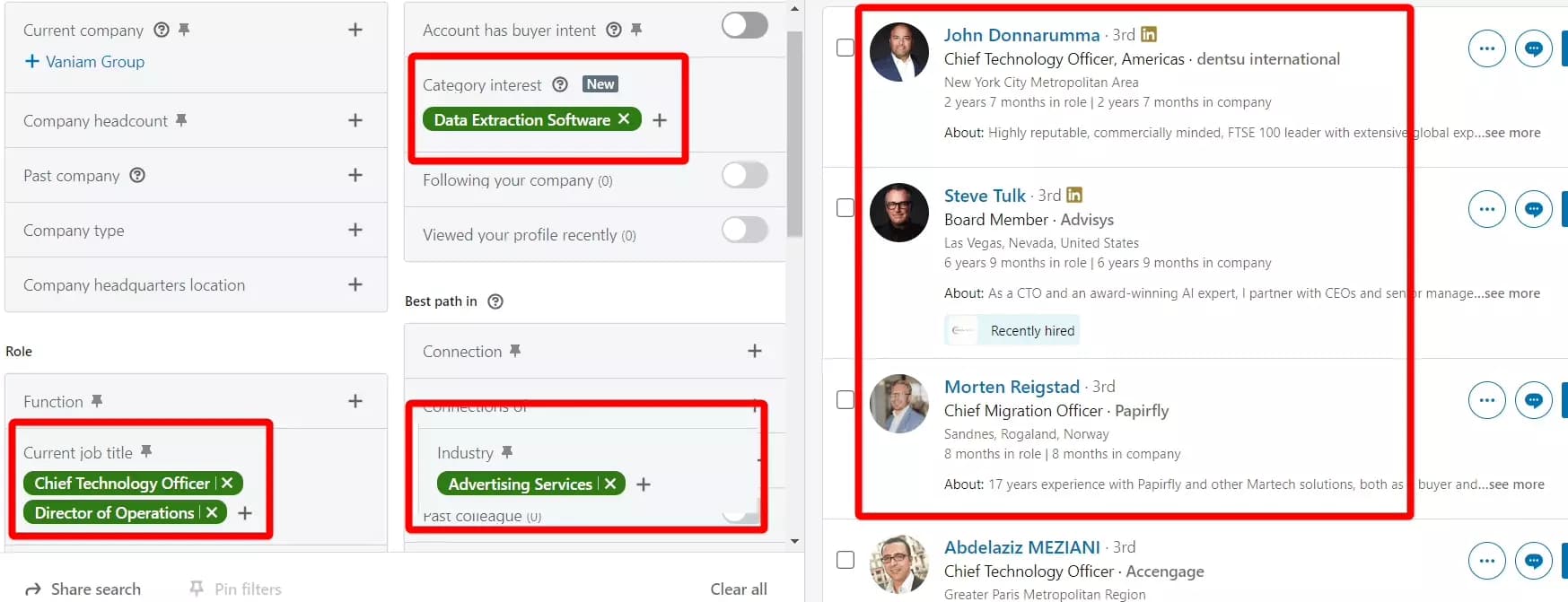Open LinkedIn badge next to John Donnarumma
Viewport: 1568px width, 602px height.
[1149, 34]
